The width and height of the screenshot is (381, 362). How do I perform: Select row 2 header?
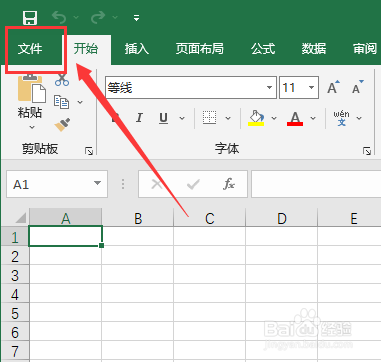click(15, 256)
